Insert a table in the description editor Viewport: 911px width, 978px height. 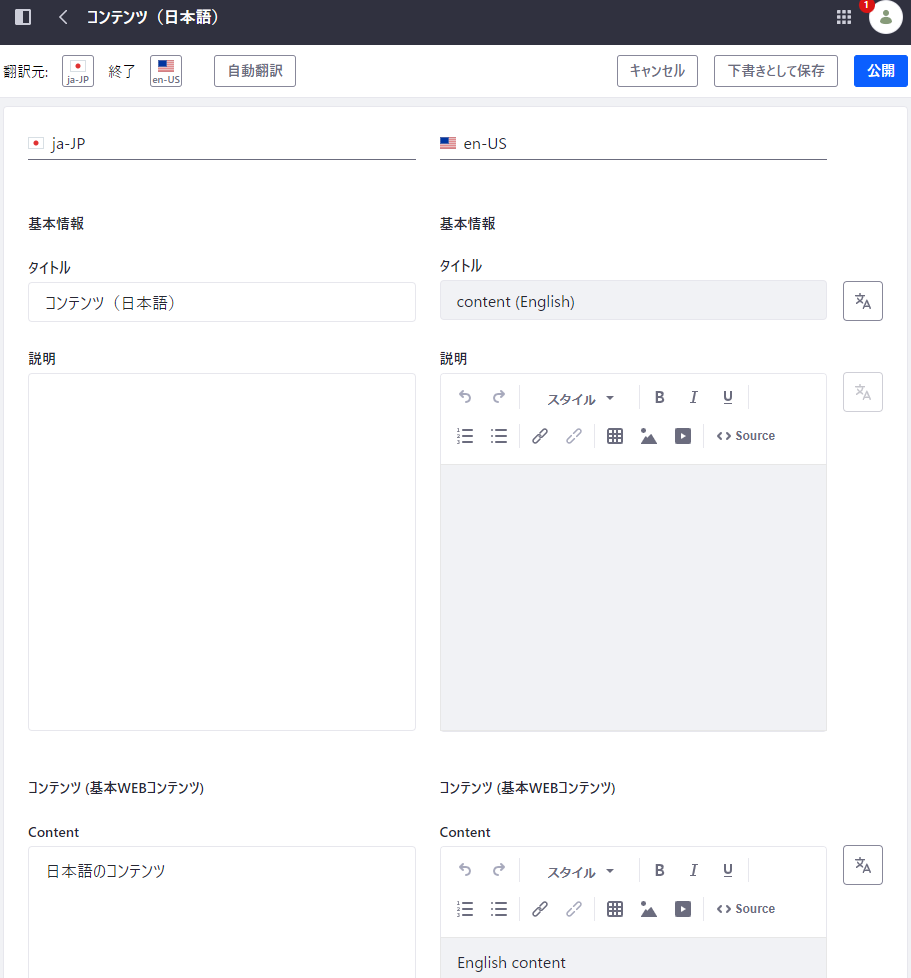pyautogui.click(x=615, y=436)
